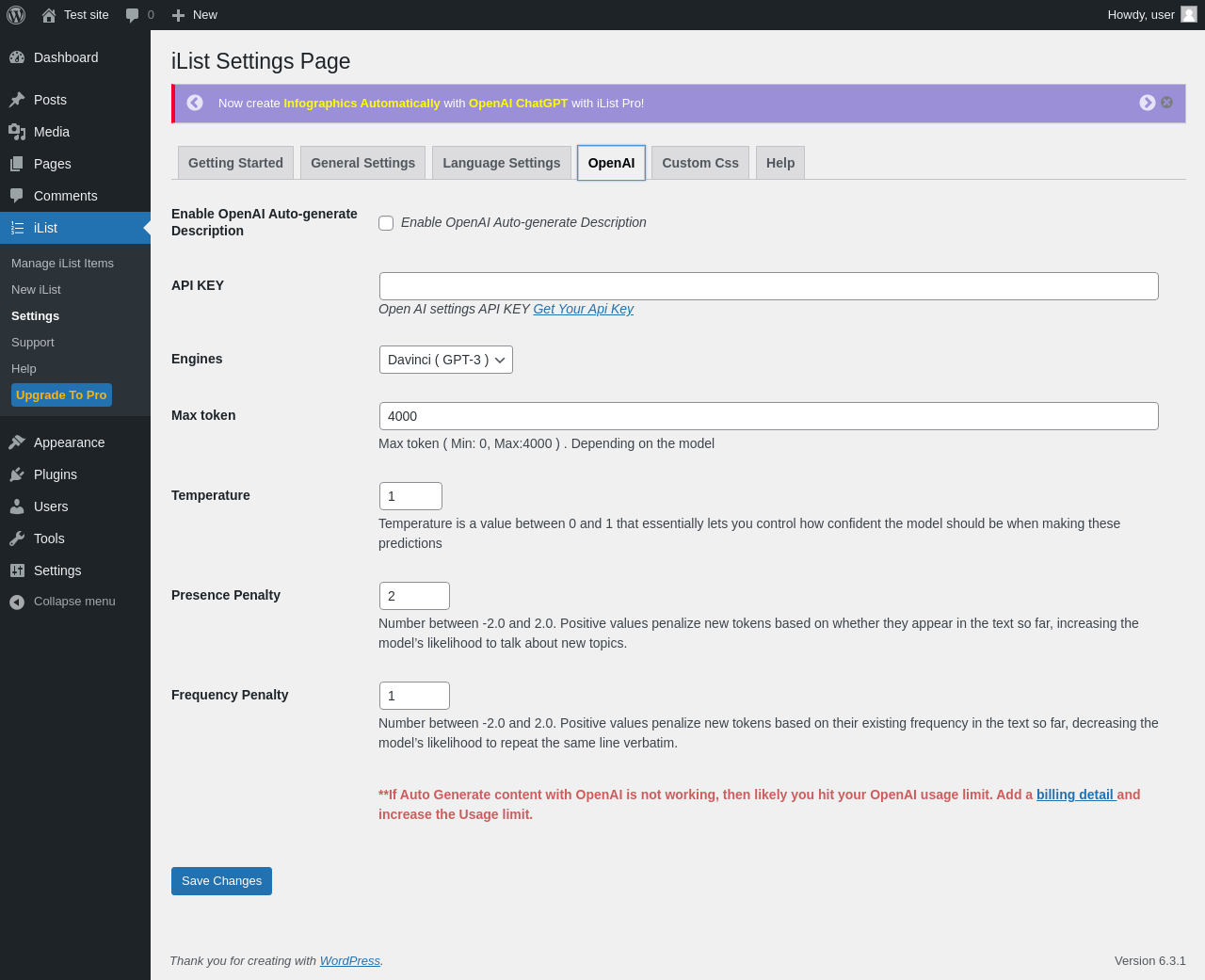
Task: Show next promo banner message
Action: pyautogui.click(x=1148, y=103)
